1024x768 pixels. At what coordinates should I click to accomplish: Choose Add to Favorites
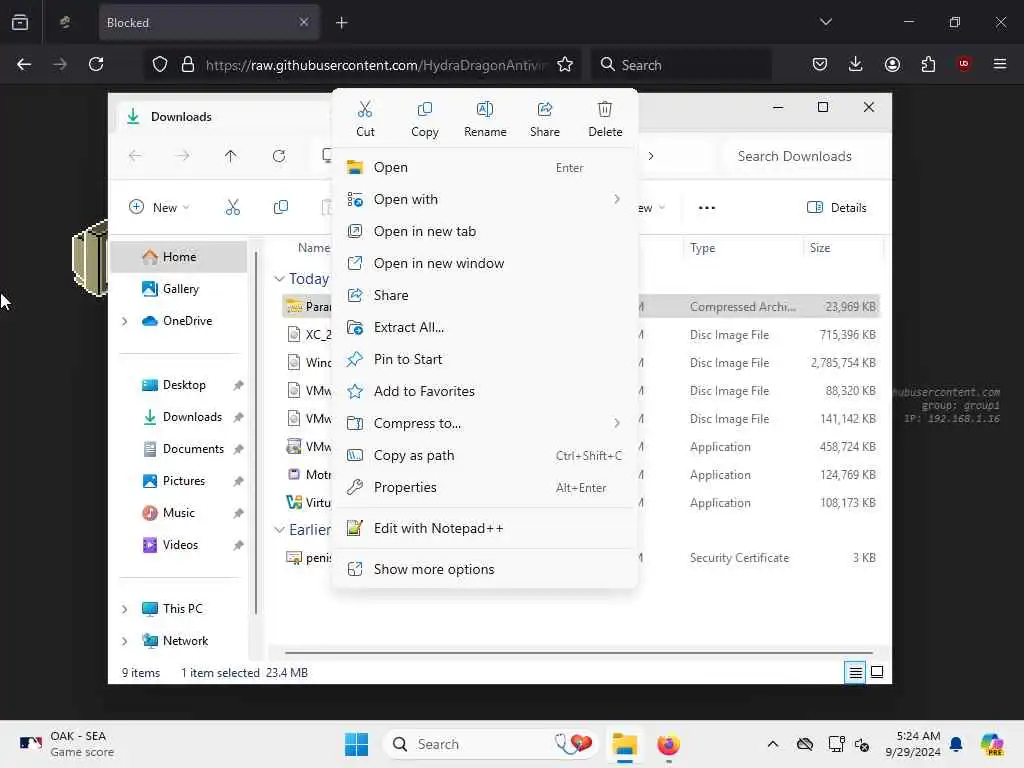pyautogui.click(x=485, y=391)
